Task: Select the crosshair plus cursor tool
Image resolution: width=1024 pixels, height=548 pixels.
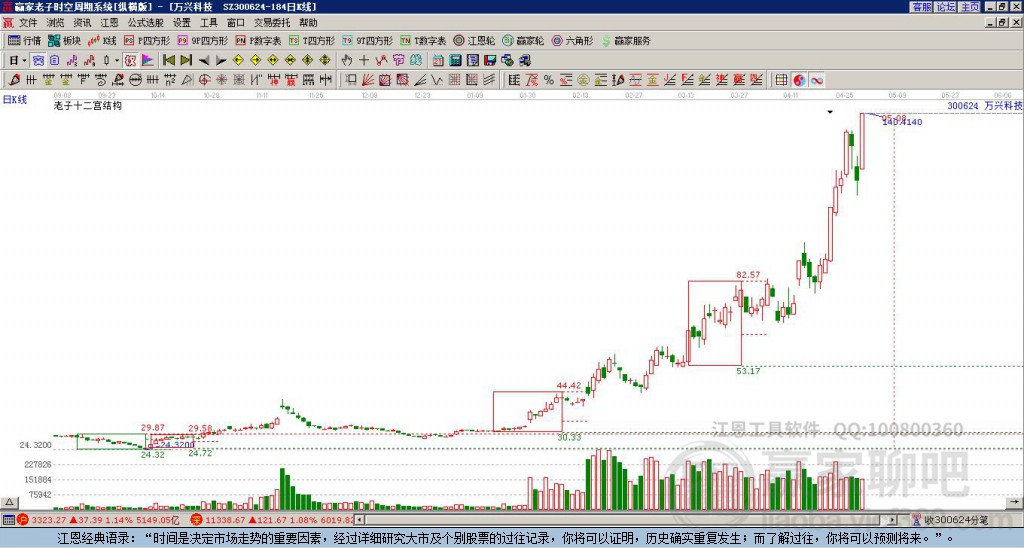Action: (x=364, y=61)
